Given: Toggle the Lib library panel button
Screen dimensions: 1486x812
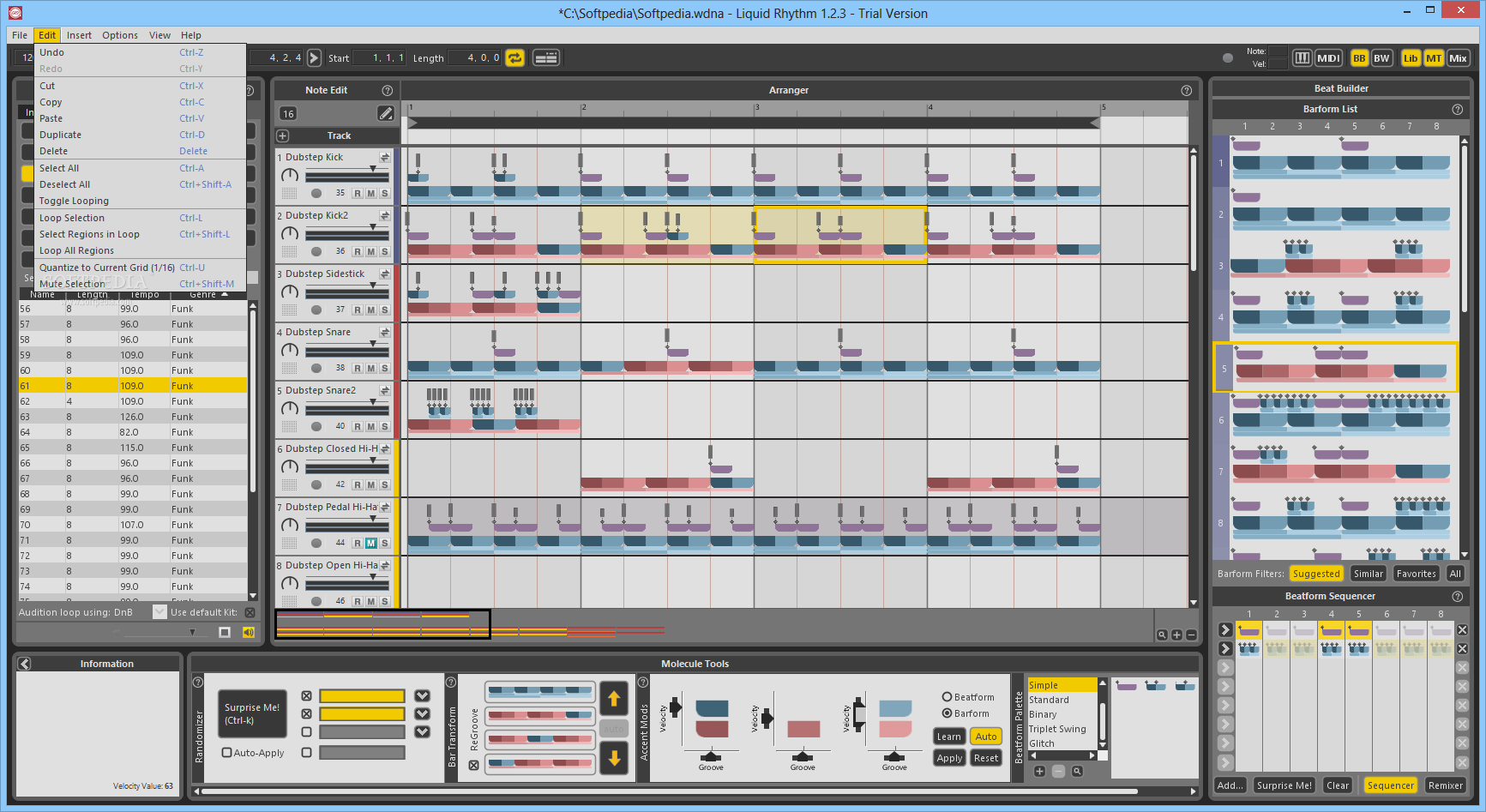Looking at the screenshot, I should [1411, 58].
